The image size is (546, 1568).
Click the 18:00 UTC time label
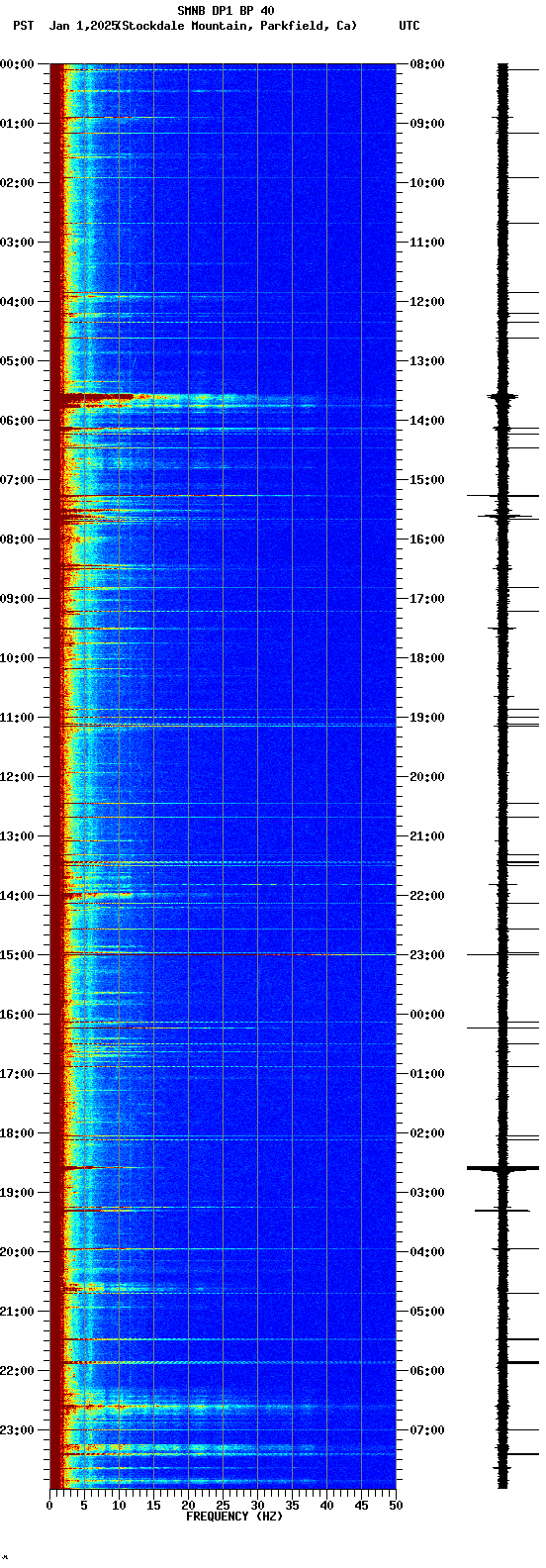click(427, 658)
